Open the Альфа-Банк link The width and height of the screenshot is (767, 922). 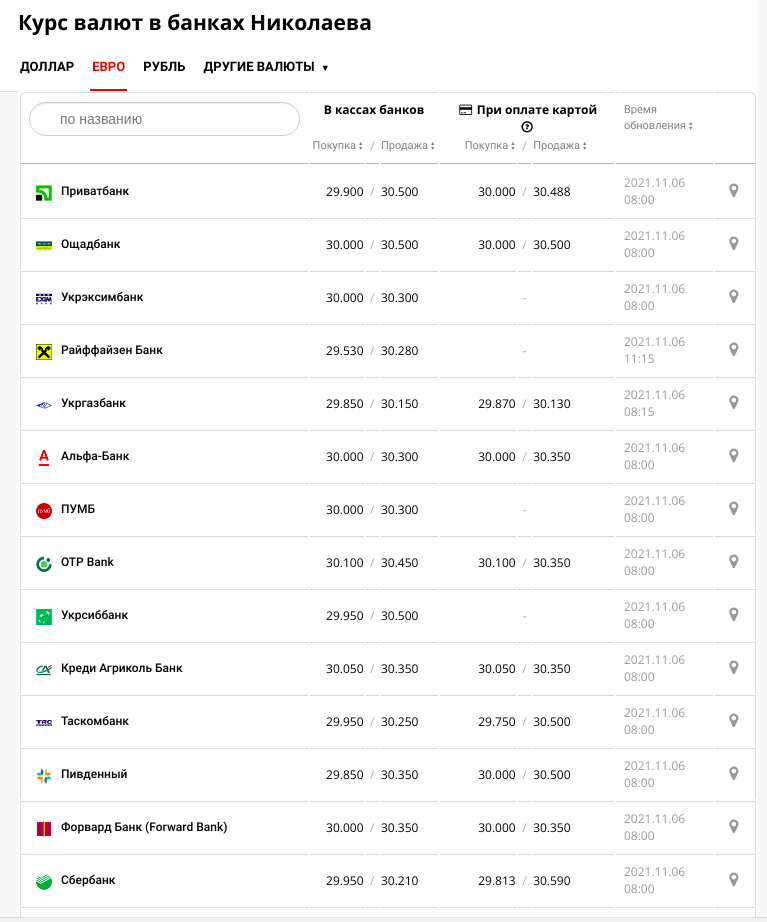(95, 456)
